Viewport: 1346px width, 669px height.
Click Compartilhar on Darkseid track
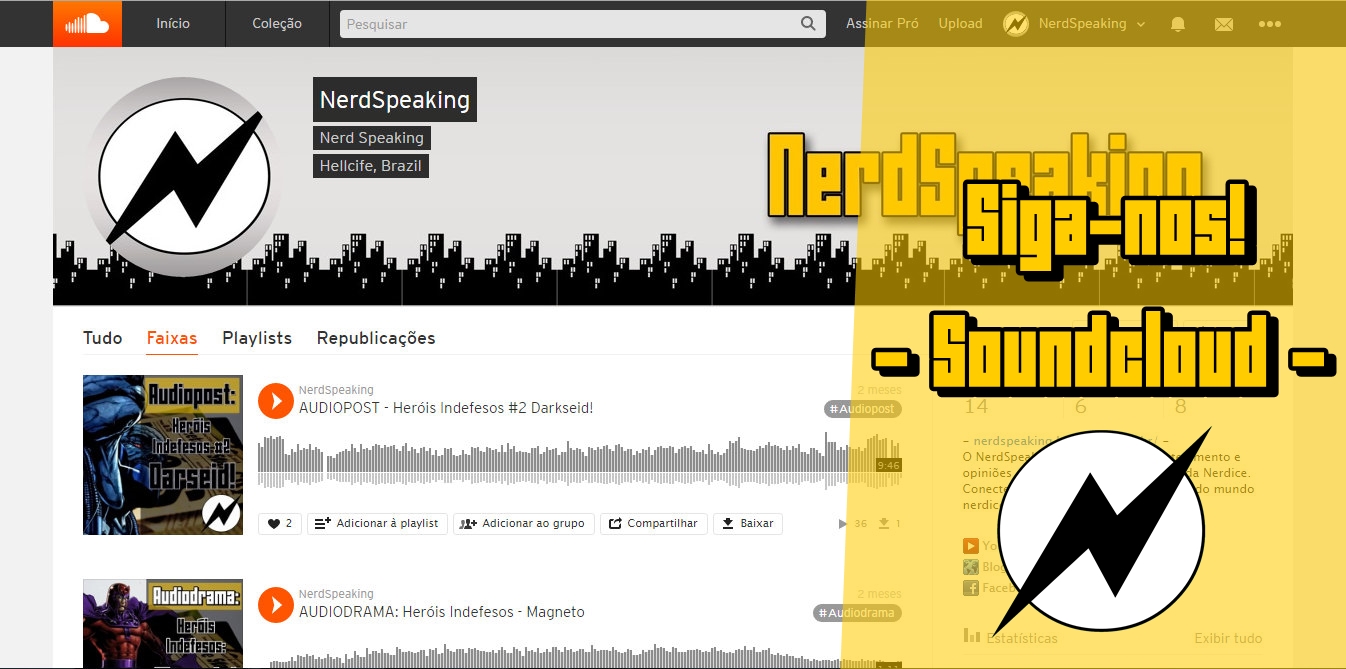(654, 523)
